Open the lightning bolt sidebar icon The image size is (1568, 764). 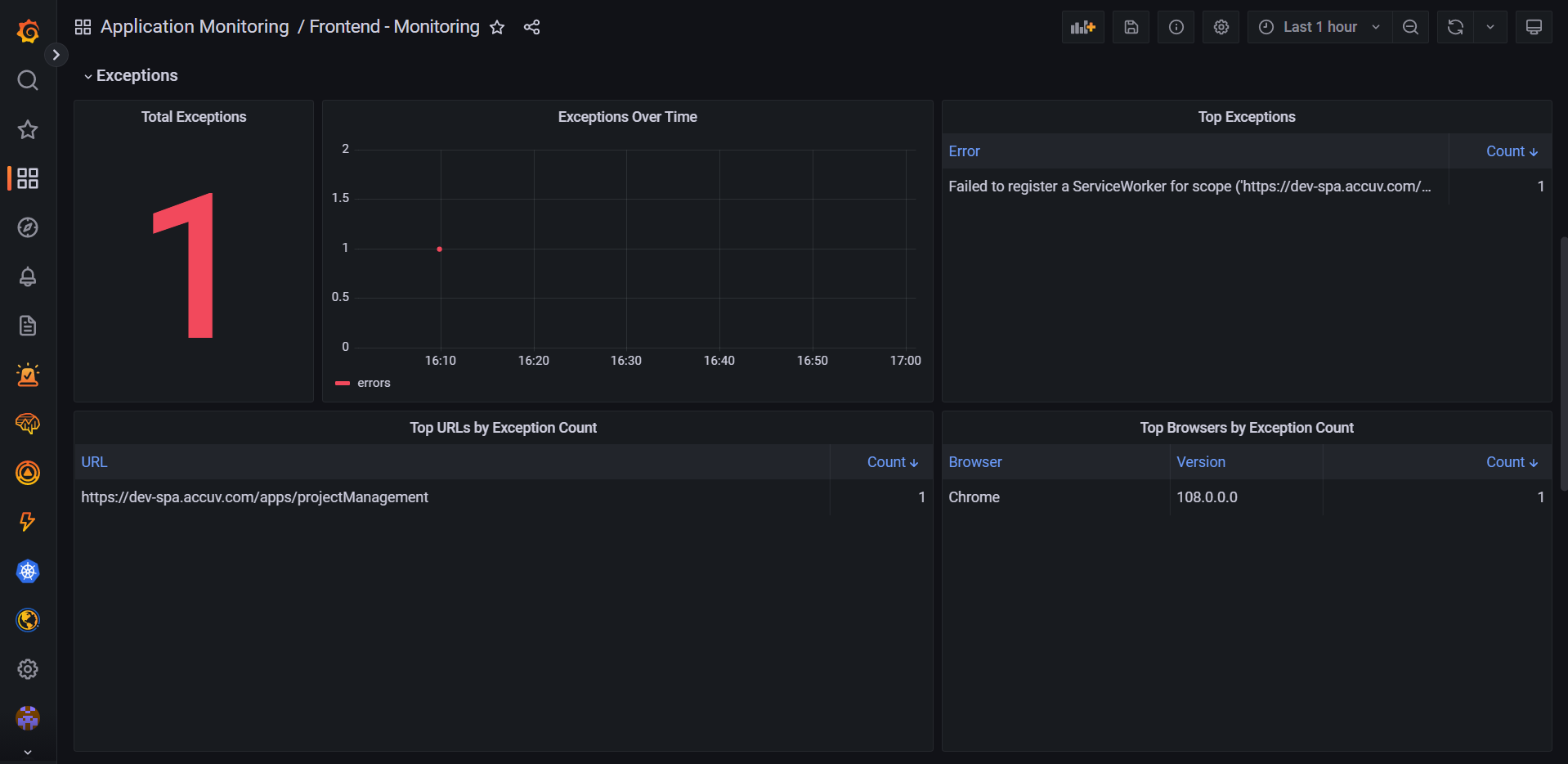[x=28, y=522]
